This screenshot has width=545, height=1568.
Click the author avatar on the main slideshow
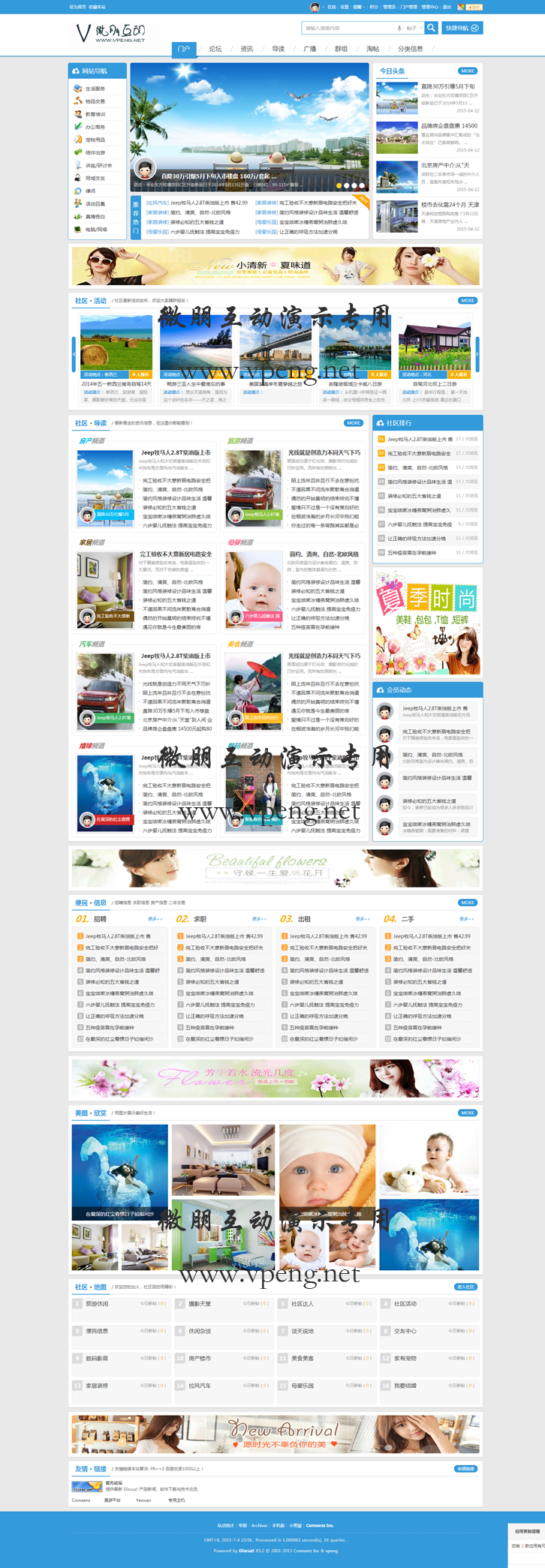click(146, 170)
